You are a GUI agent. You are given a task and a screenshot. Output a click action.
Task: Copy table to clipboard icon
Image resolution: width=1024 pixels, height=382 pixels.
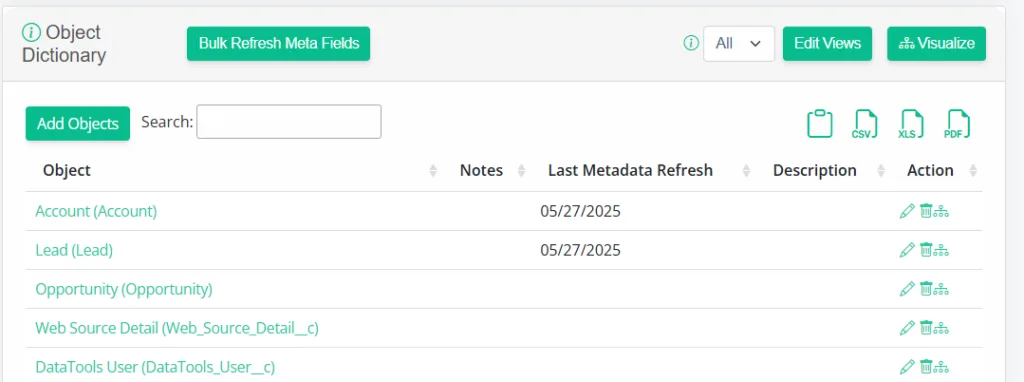click(820, 123)
